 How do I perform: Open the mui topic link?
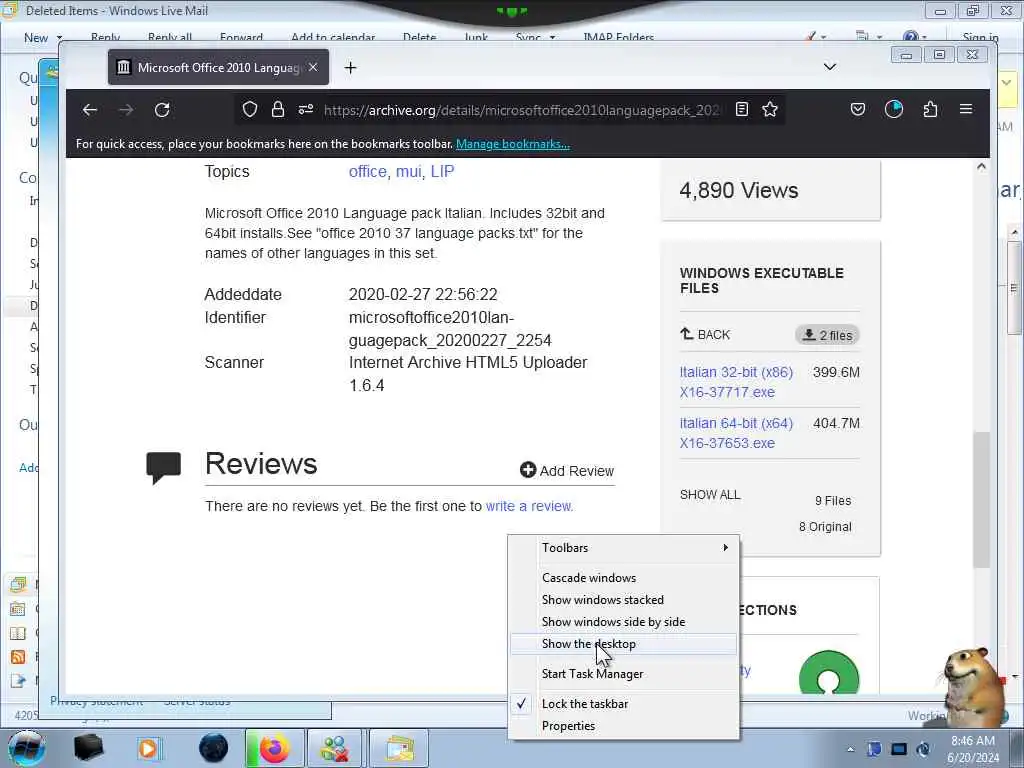[x=410, y=171]
